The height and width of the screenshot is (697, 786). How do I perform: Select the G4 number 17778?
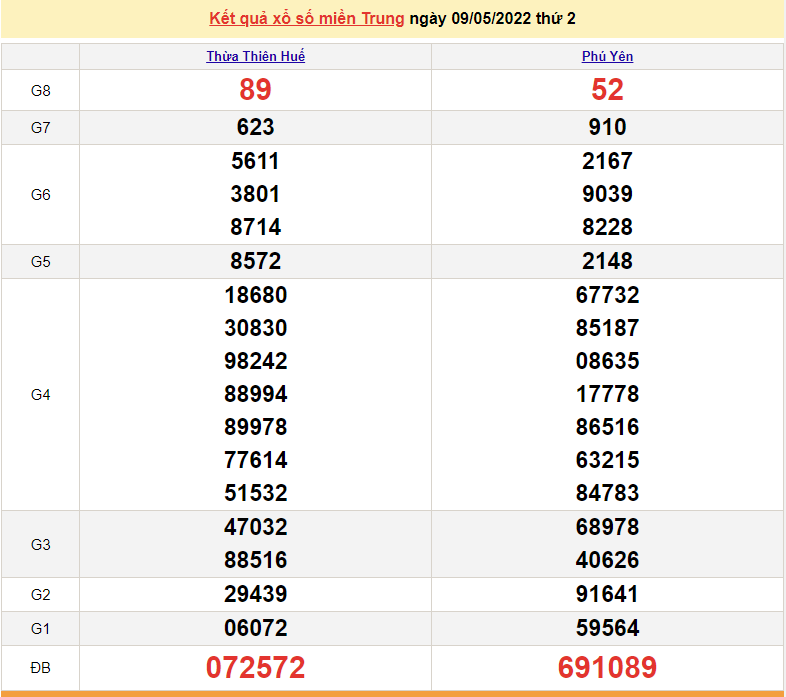607,394
